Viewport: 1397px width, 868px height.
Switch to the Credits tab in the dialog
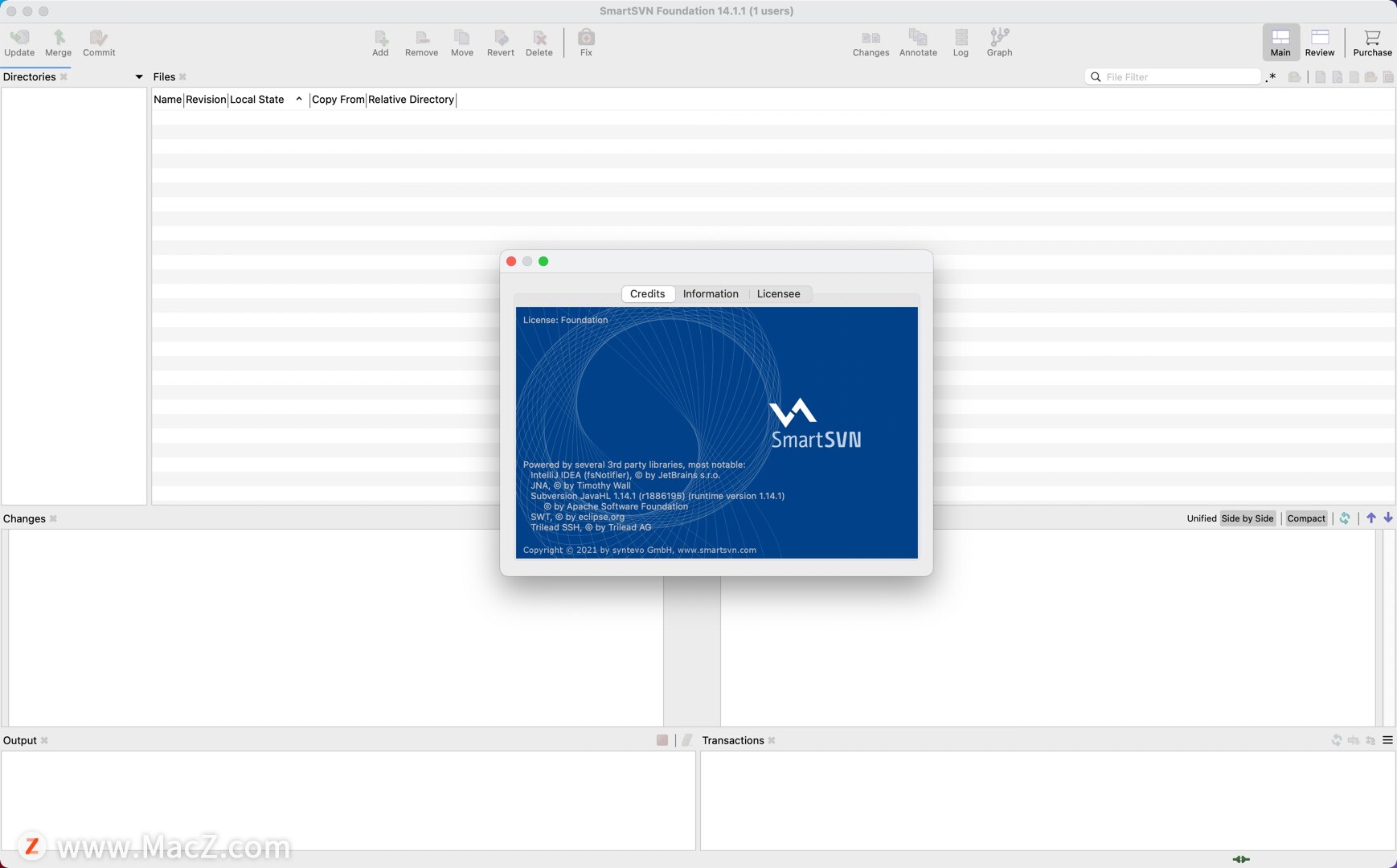[x=648, y=294]
